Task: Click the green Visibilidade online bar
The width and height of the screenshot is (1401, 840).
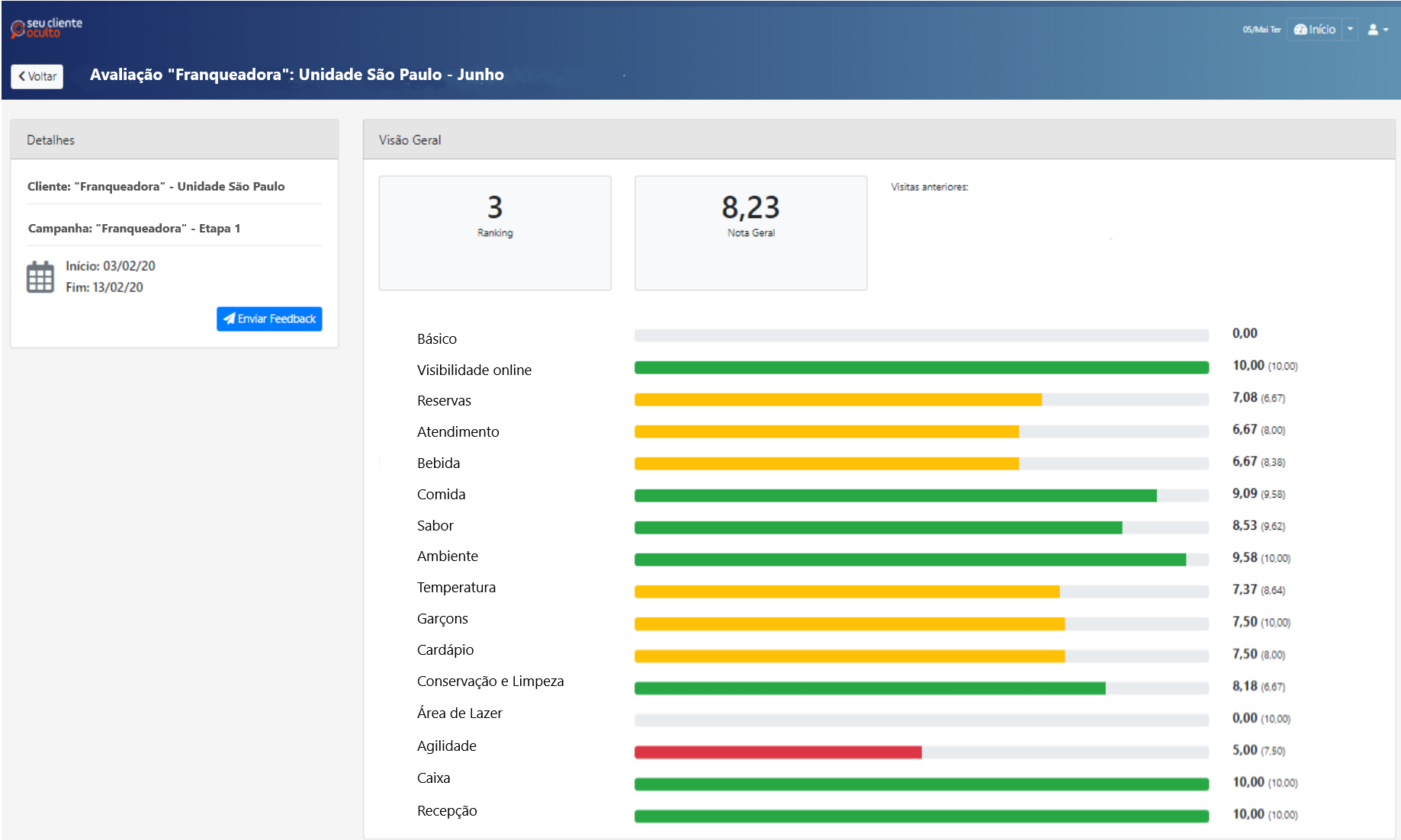Action: [x=921, y=368]
